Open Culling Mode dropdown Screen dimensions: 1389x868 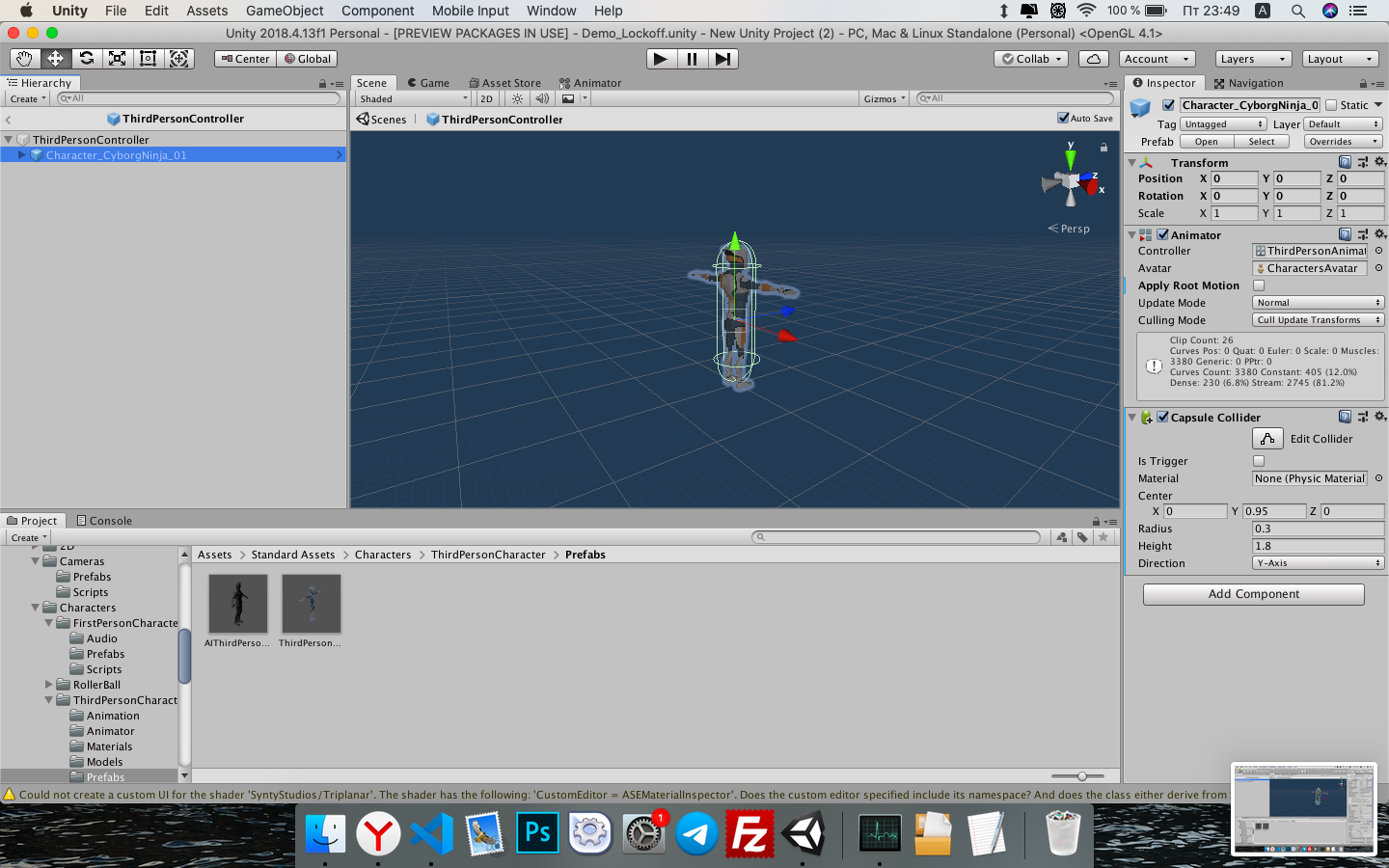pos(1318,320)
